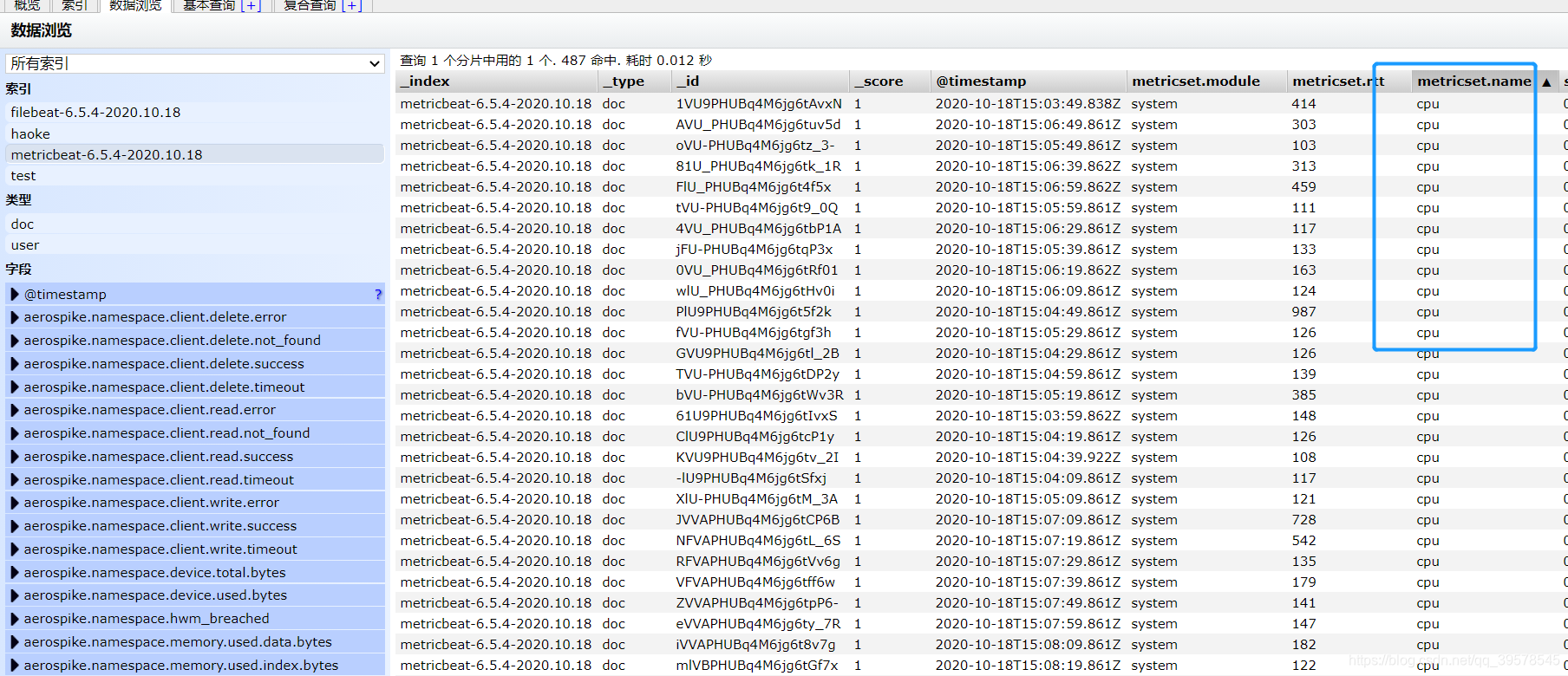Select rtt value 414 in first row
The height and width of the screenshot is (676, 1568).
coord(1303,103)
